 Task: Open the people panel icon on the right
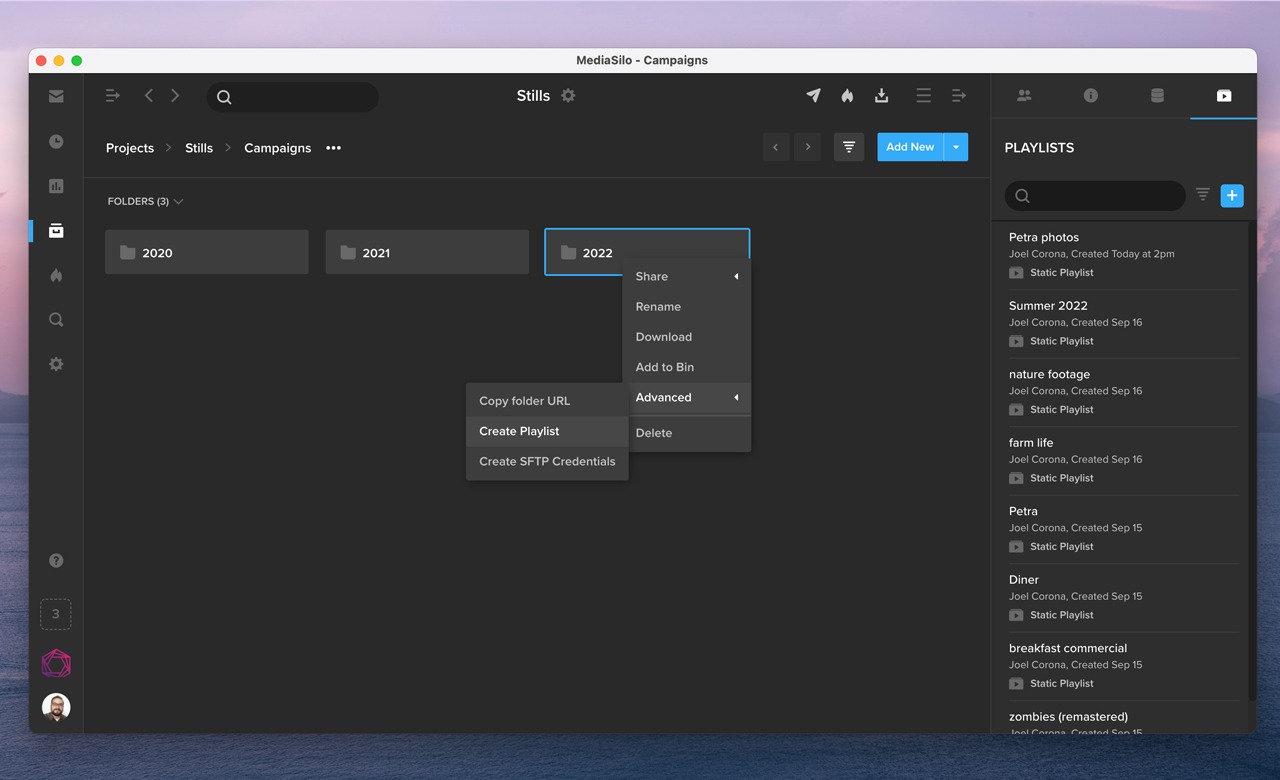point(1024,96)
